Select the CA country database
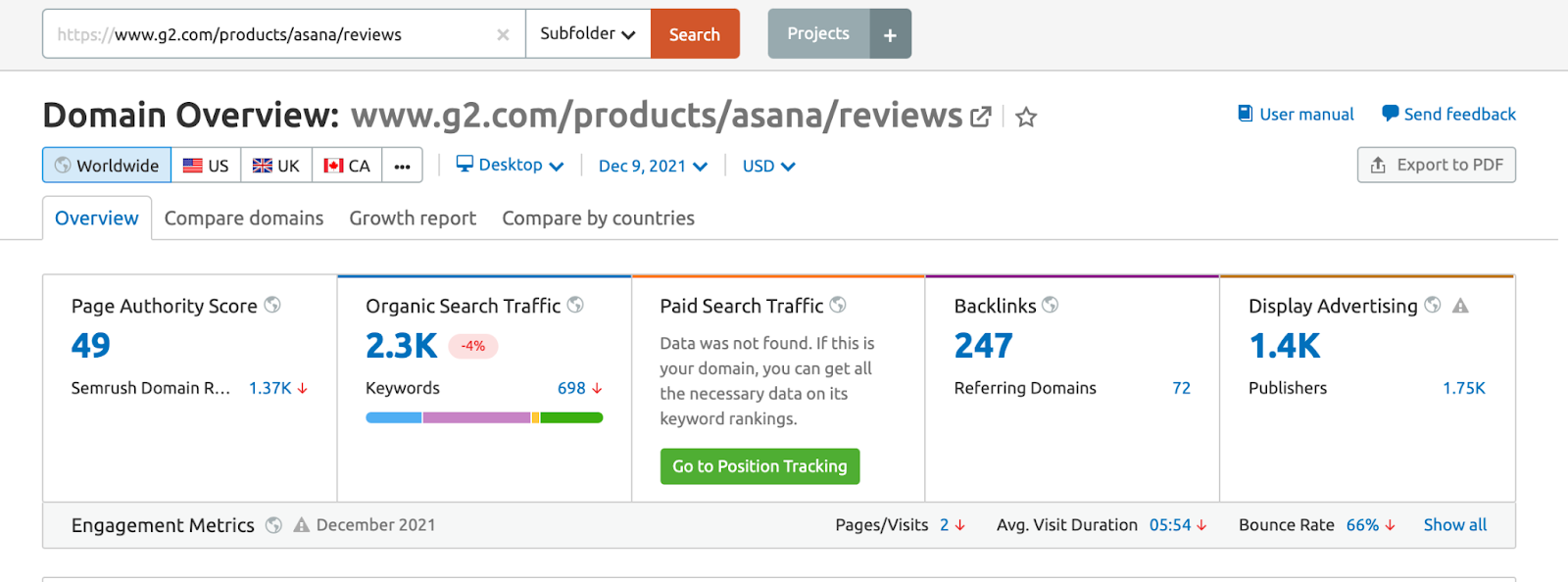Image resolution: width=1568 pixels, height=582 pixels. (x=347, y=165)
